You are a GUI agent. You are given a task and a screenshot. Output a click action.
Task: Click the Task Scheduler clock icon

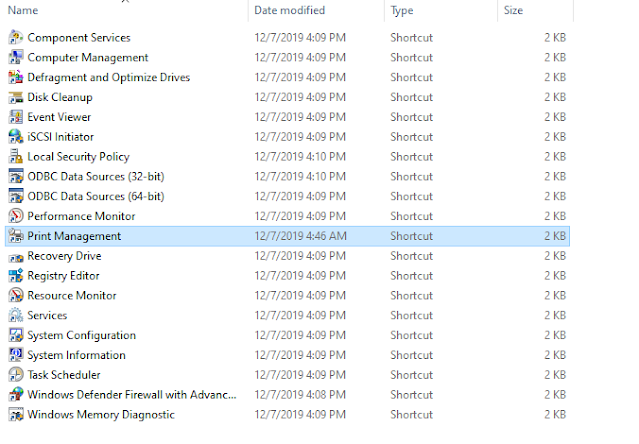click(16, 375)
